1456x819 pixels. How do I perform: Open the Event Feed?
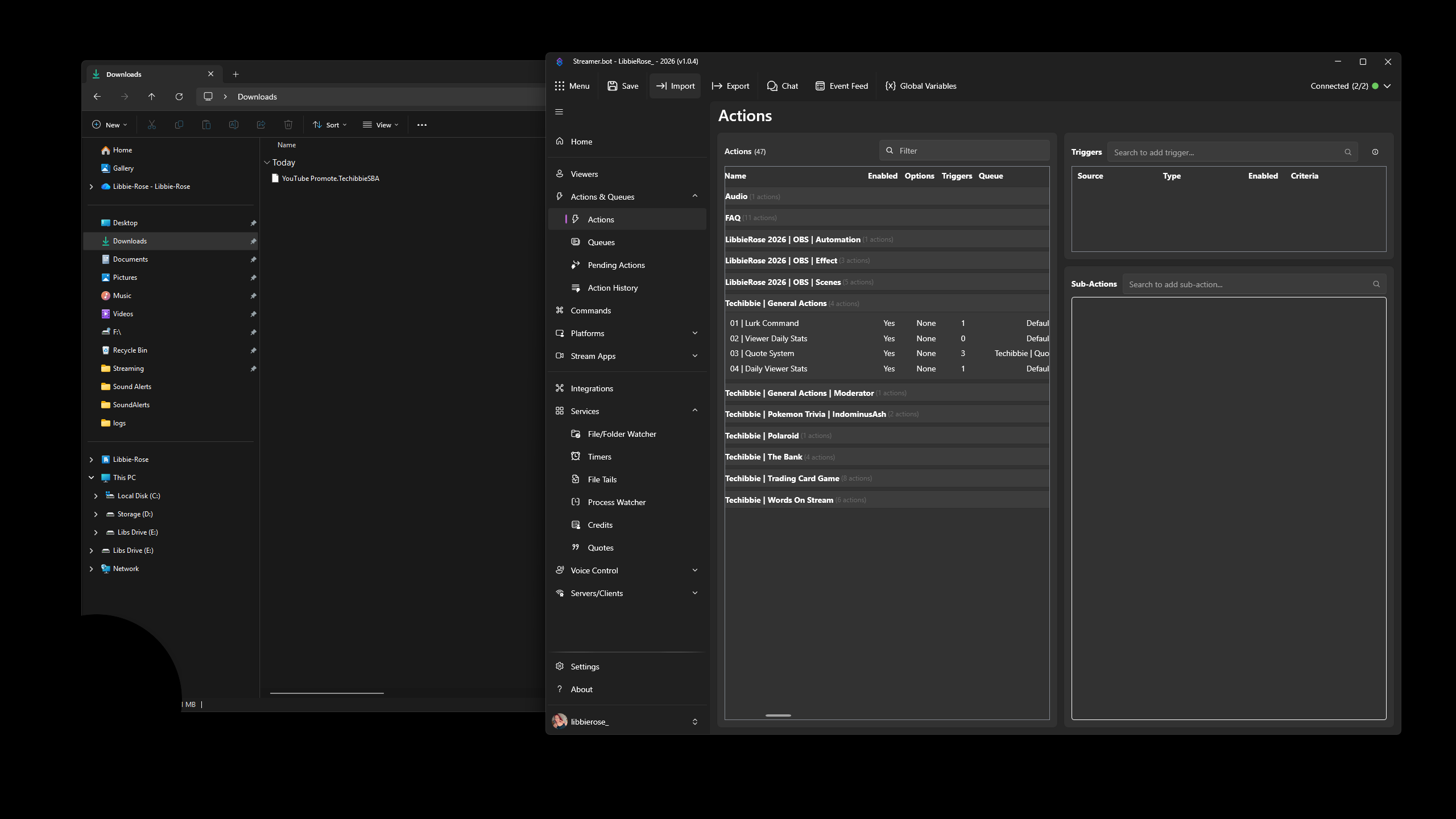[842, 86]
